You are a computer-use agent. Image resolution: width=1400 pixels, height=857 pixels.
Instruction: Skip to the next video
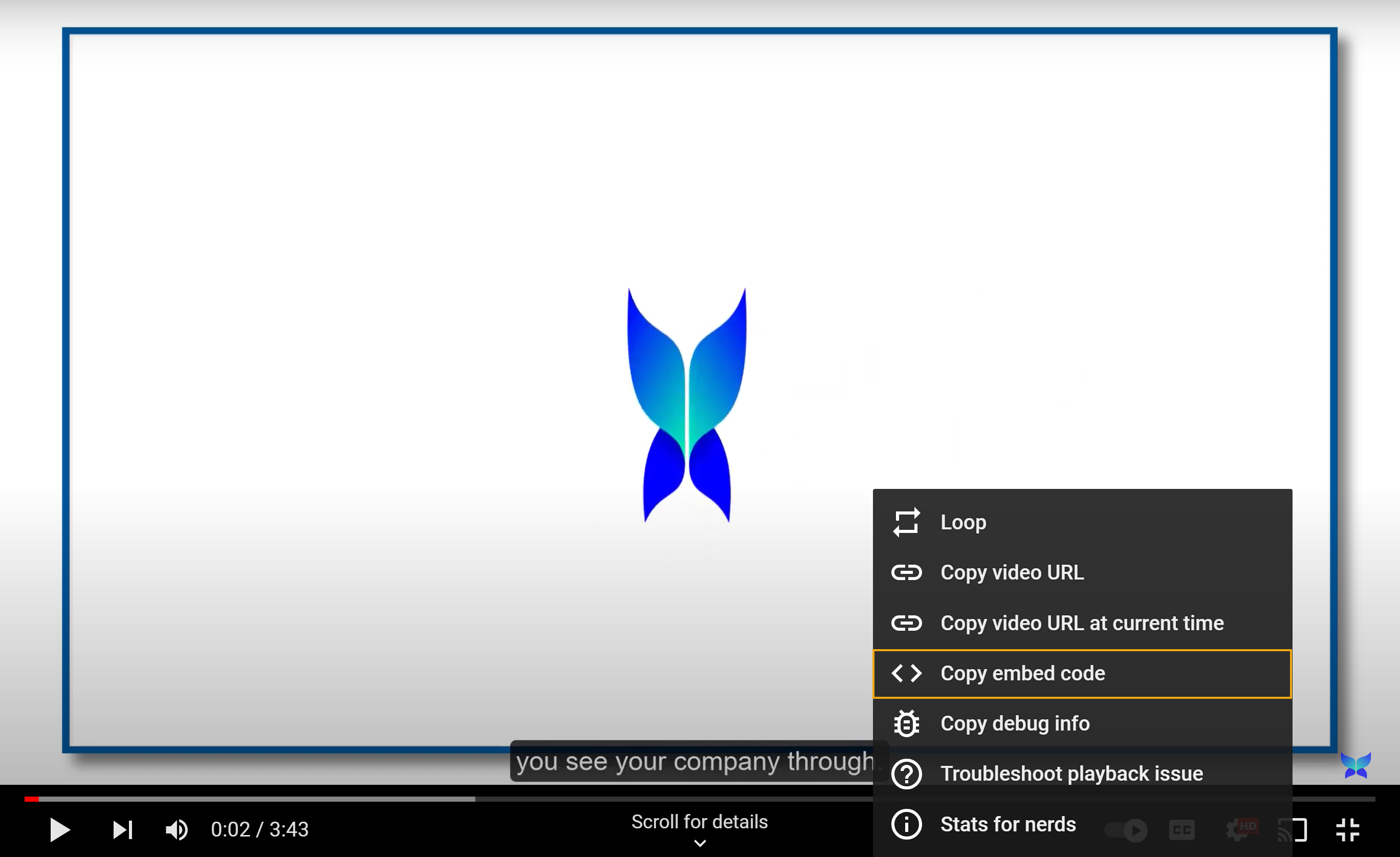(122, 830)
